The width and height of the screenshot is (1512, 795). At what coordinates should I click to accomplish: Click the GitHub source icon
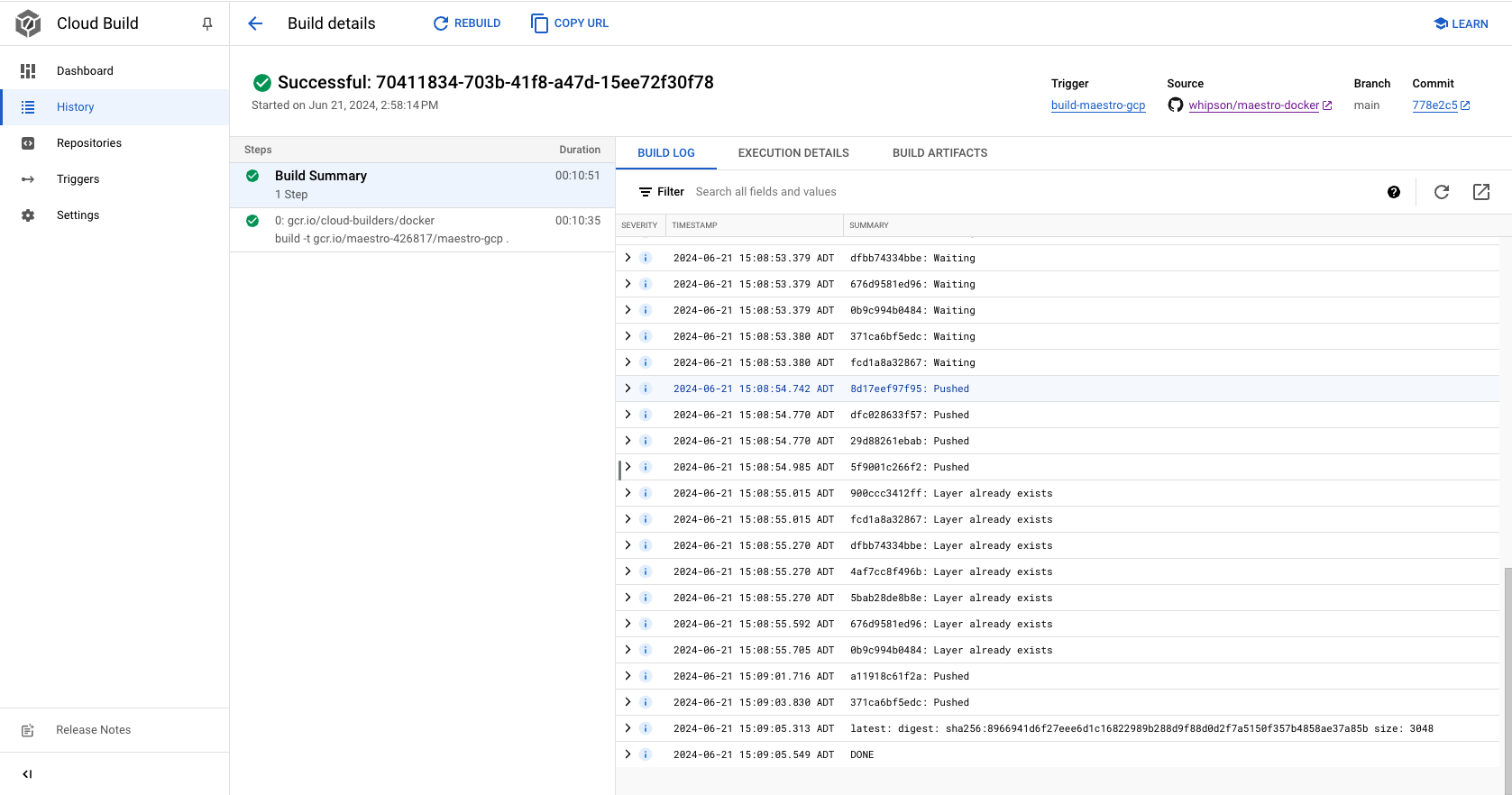[1176, 105]
